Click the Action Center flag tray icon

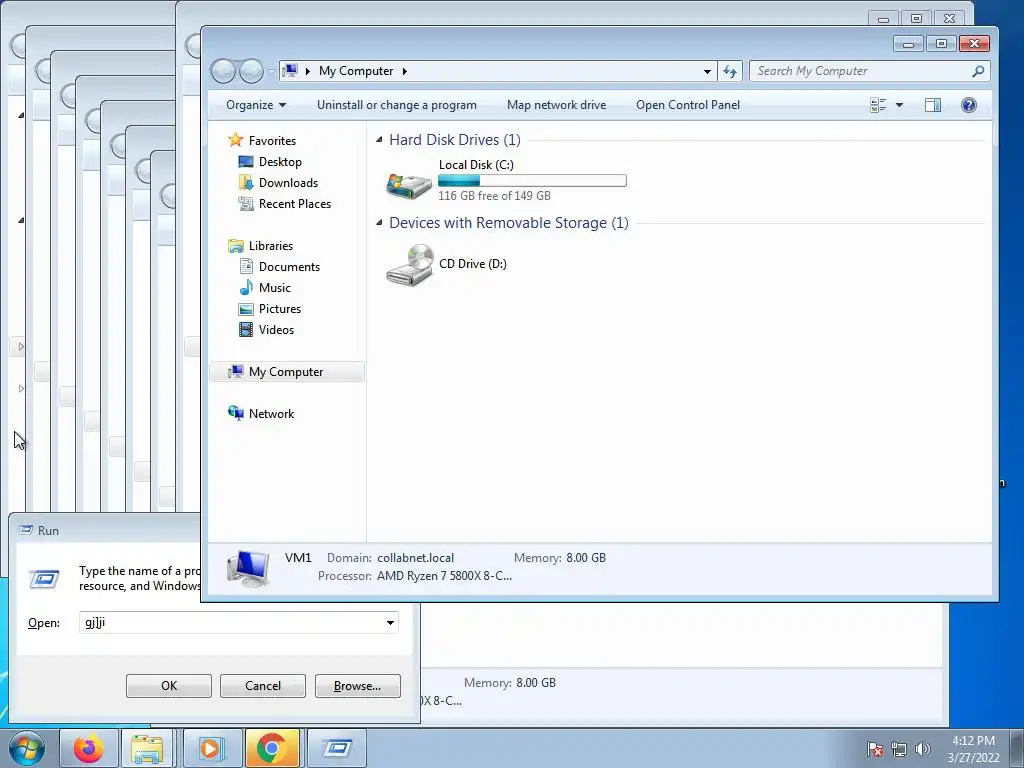[x=874, y=749]
